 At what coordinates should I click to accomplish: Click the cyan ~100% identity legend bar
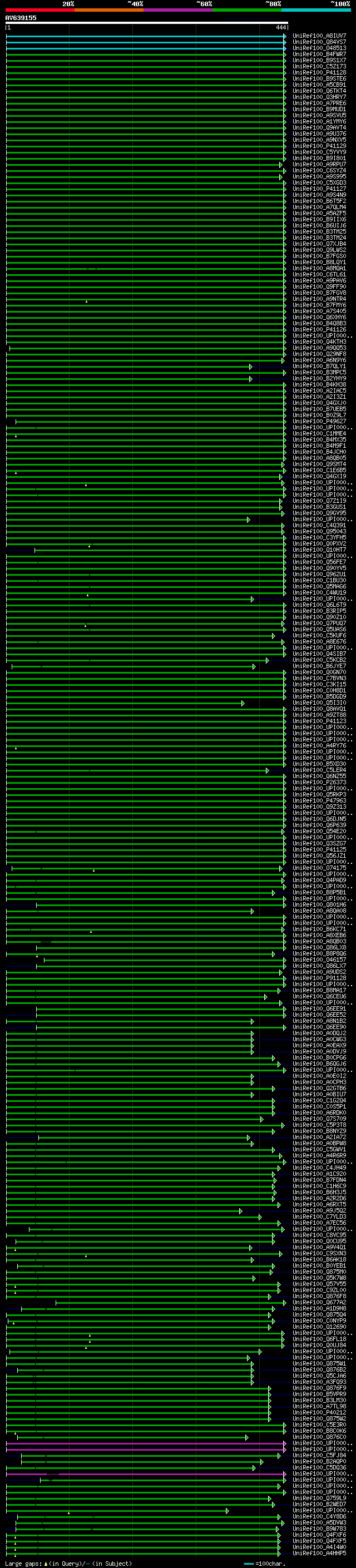click(x=316, y=10)
